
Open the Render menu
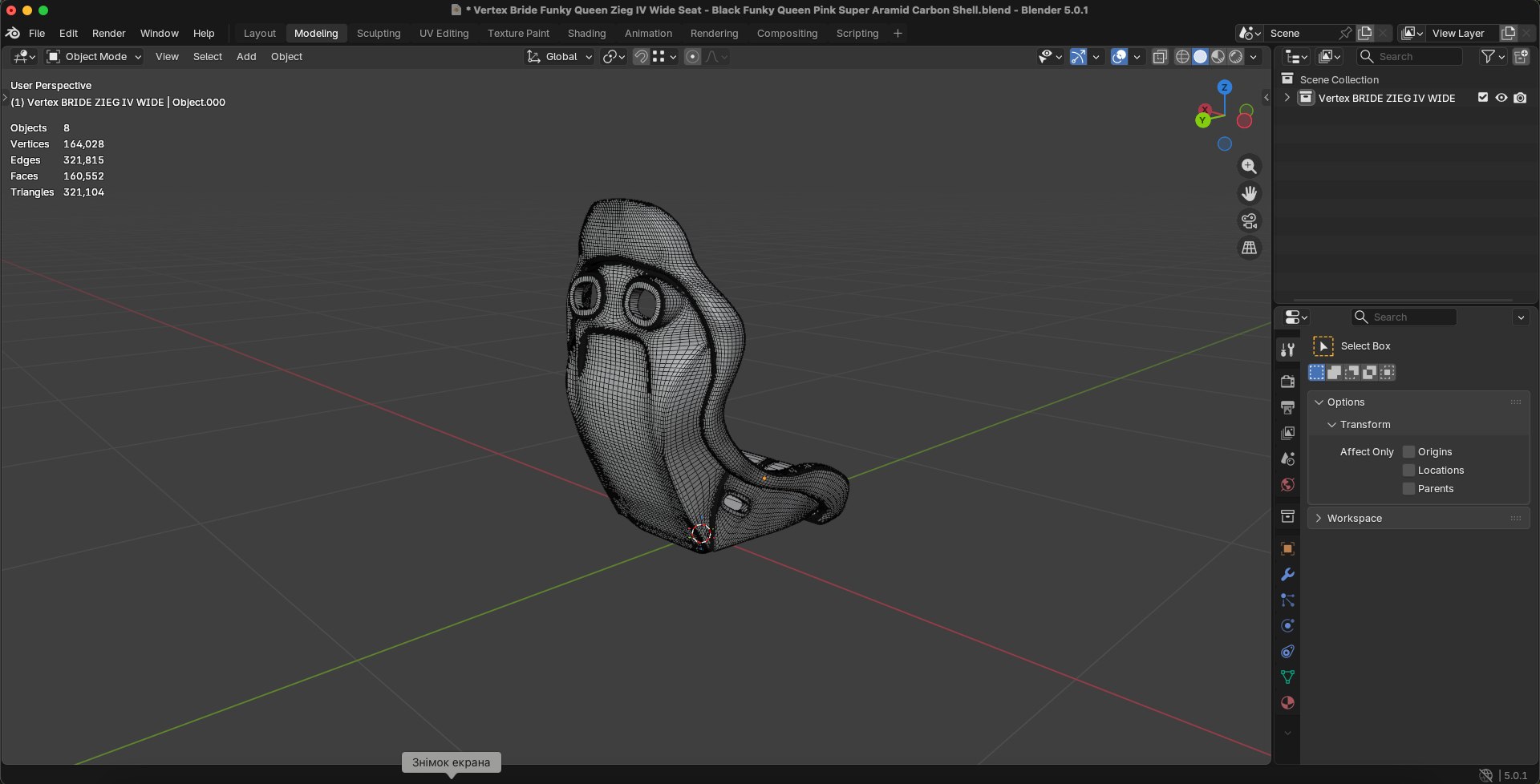click(108, 33)
